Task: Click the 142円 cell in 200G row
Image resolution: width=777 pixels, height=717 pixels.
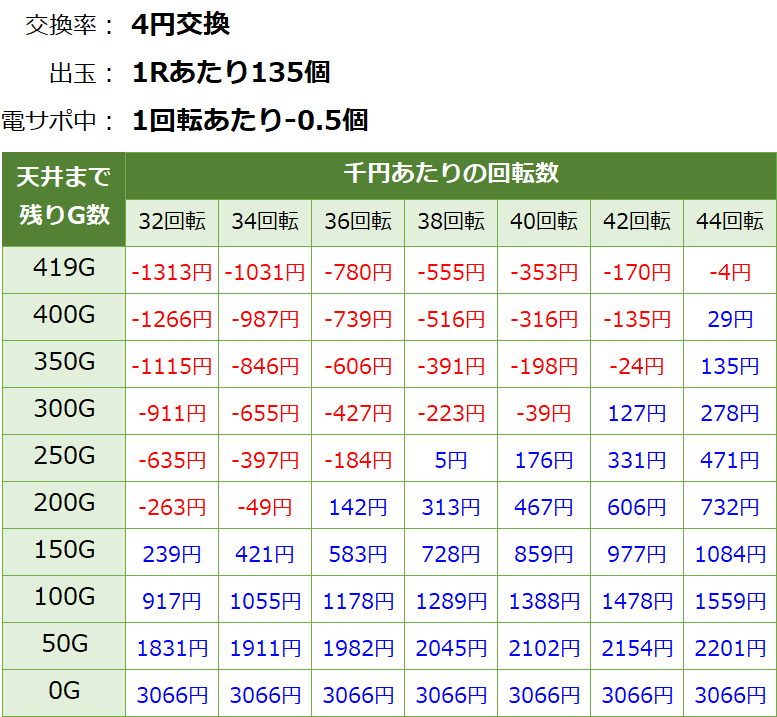Action: 358,508
